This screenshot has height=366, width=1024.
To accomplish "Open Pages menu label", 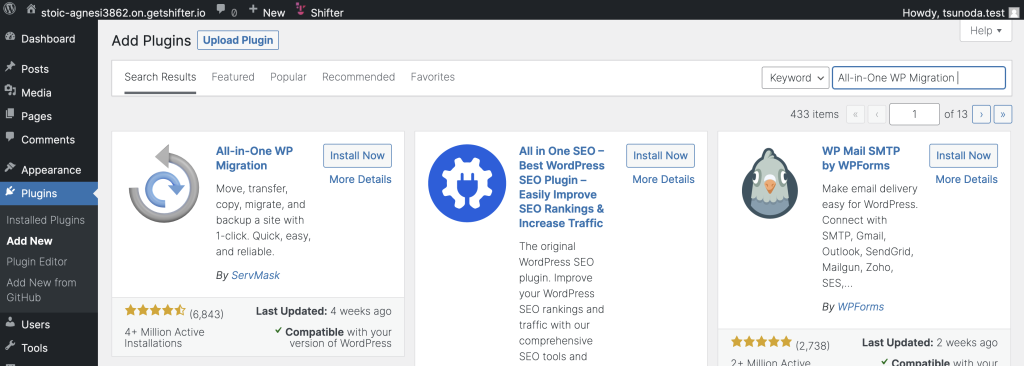I will click(36, 116).
